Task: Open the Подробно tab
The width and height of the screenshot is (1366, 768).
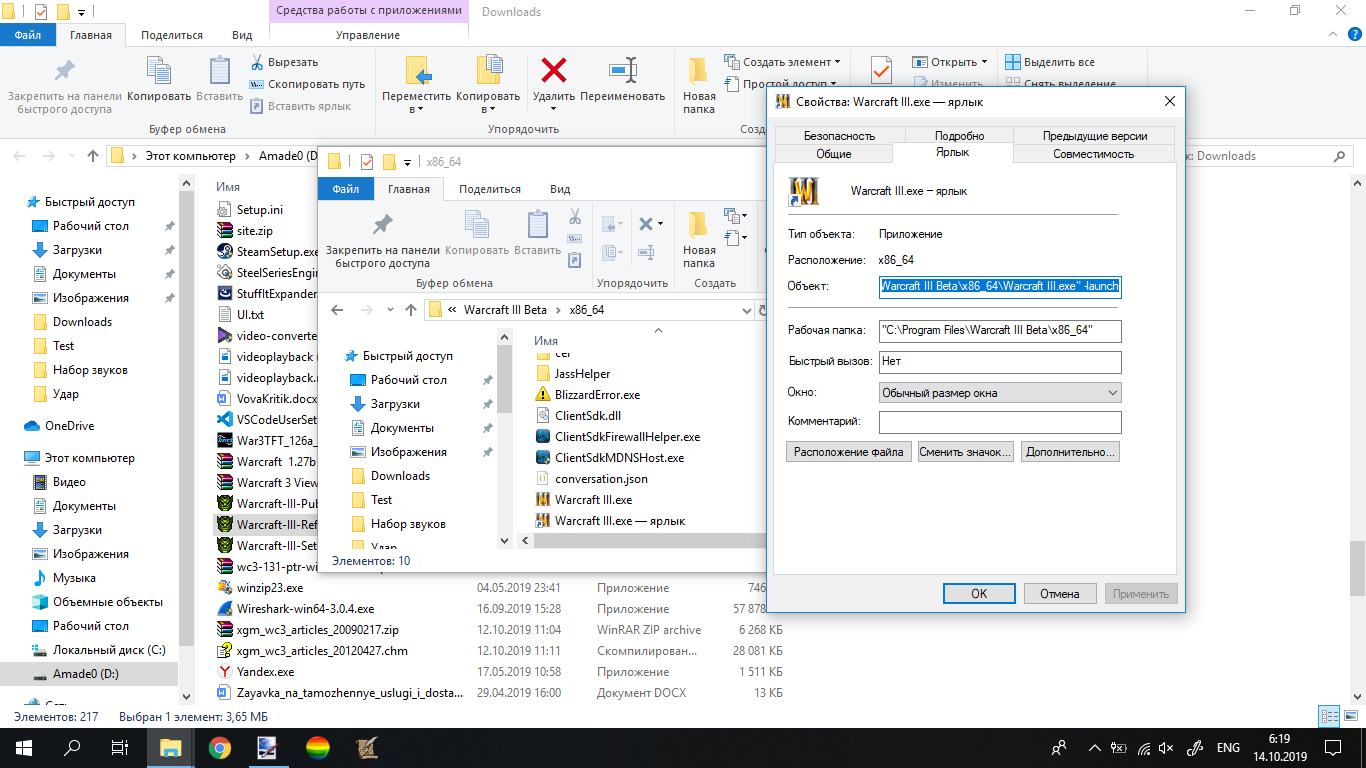Action: [959, 136]
